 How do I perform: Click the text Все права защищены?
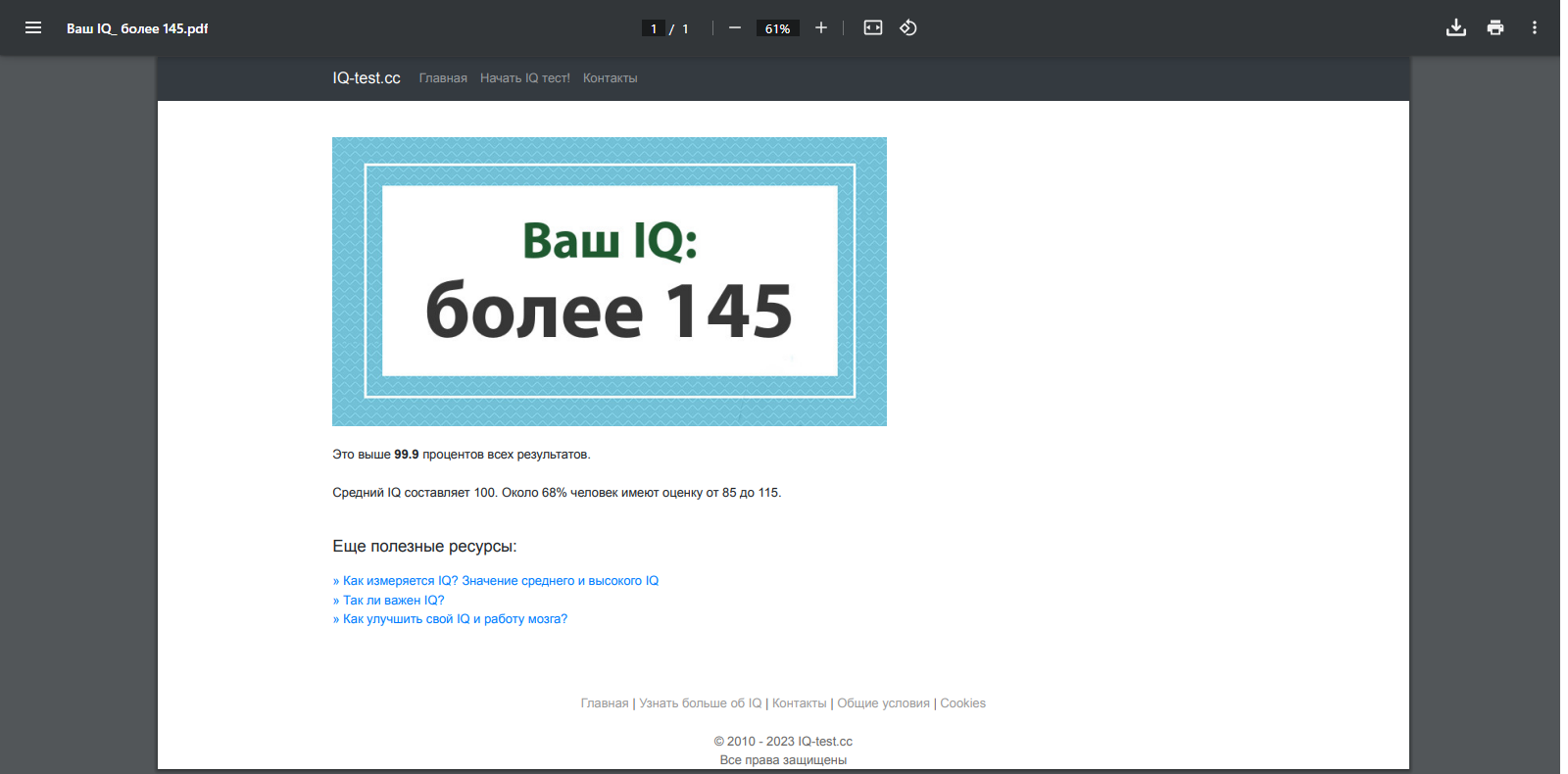(x=783, y=760)
